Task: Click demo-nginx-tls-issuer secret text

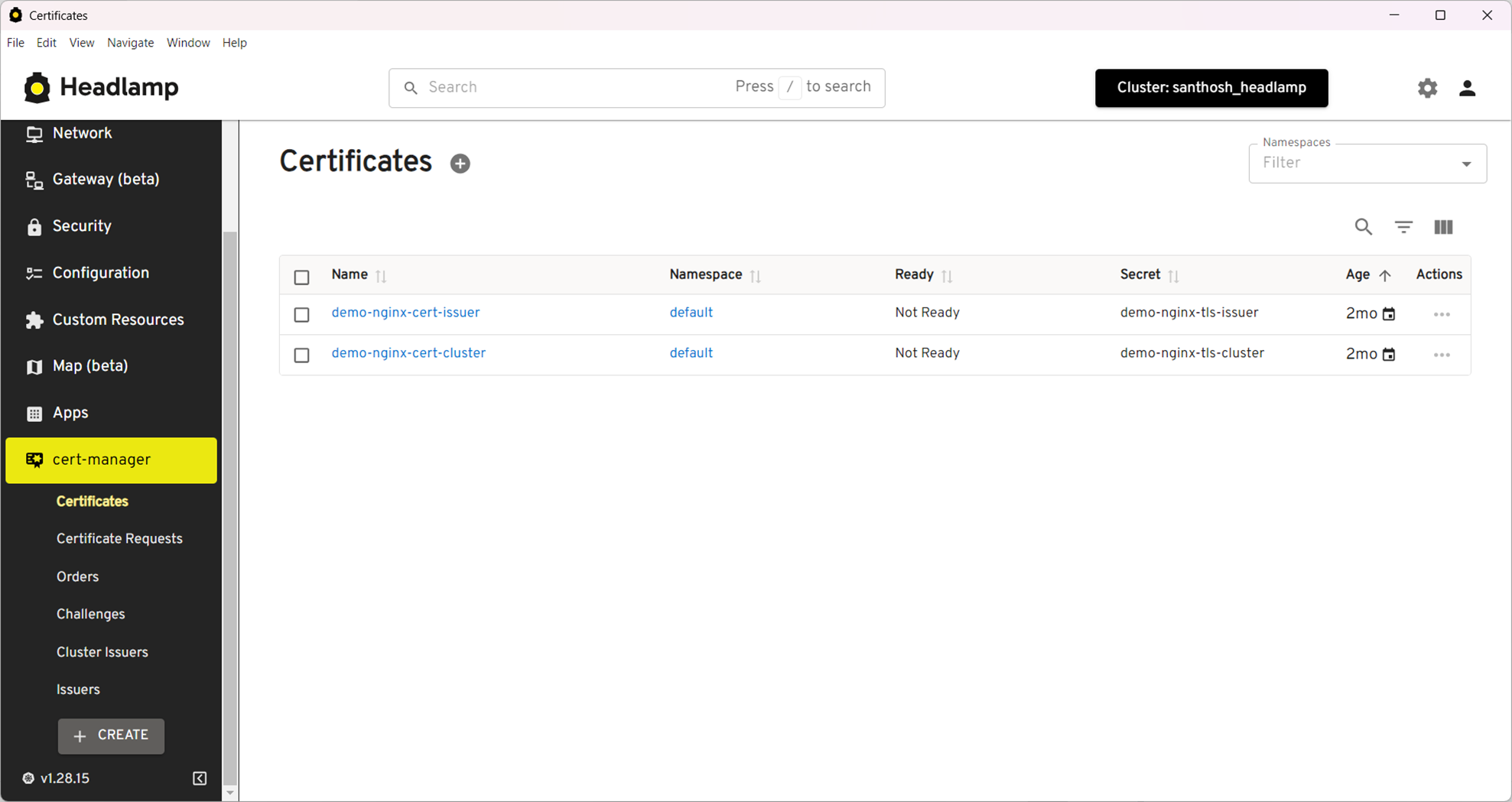Action: click(1188, 313)
